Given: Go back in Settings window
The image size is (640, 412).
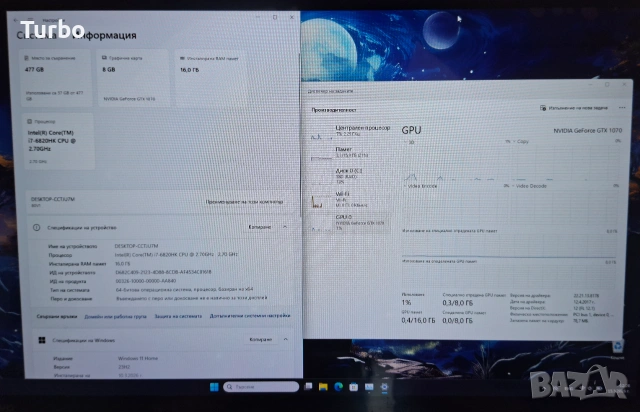Looking at the screenshot, I should point(16,20).
